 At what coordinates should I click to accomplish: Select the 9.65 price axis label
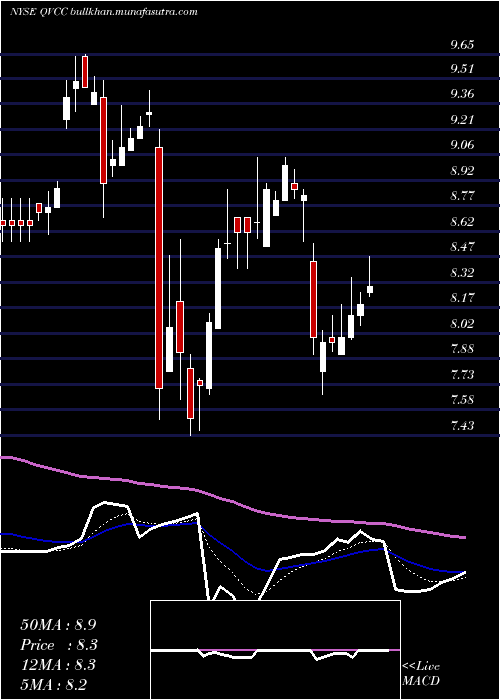coord(462,45)
